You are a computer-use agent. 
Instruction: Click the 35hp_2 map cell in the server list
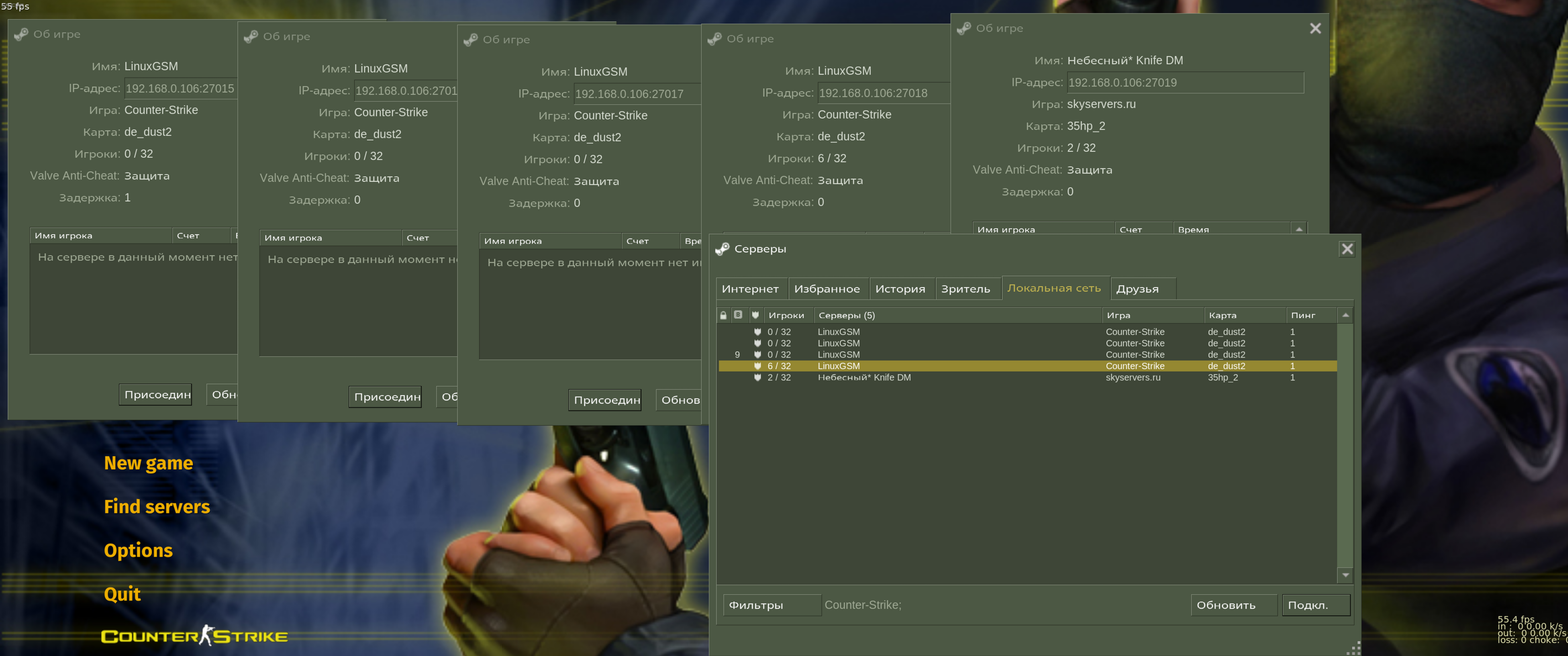coord(1223,377)
